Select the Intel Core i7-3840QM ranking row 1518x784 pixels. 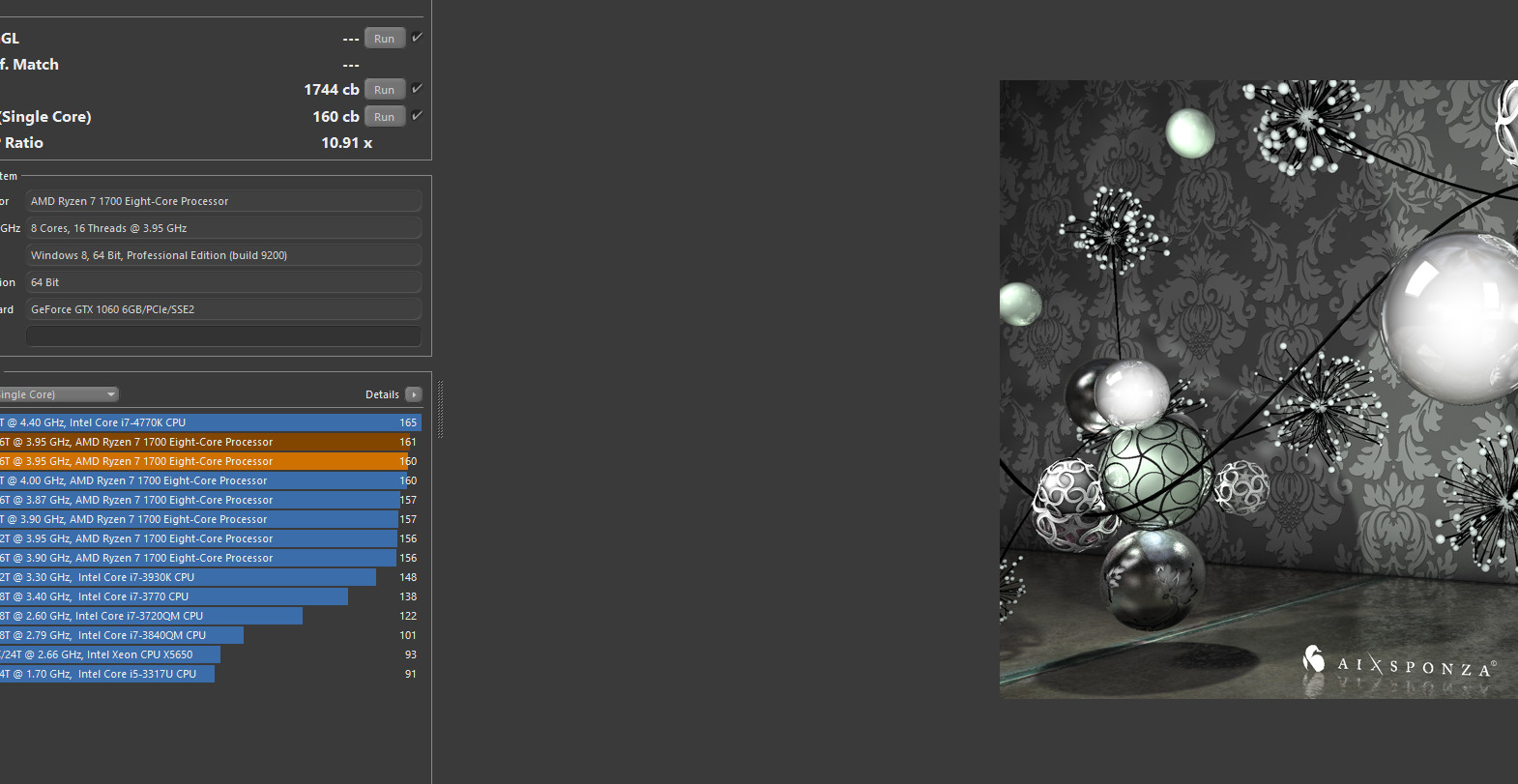click(211, 635)
